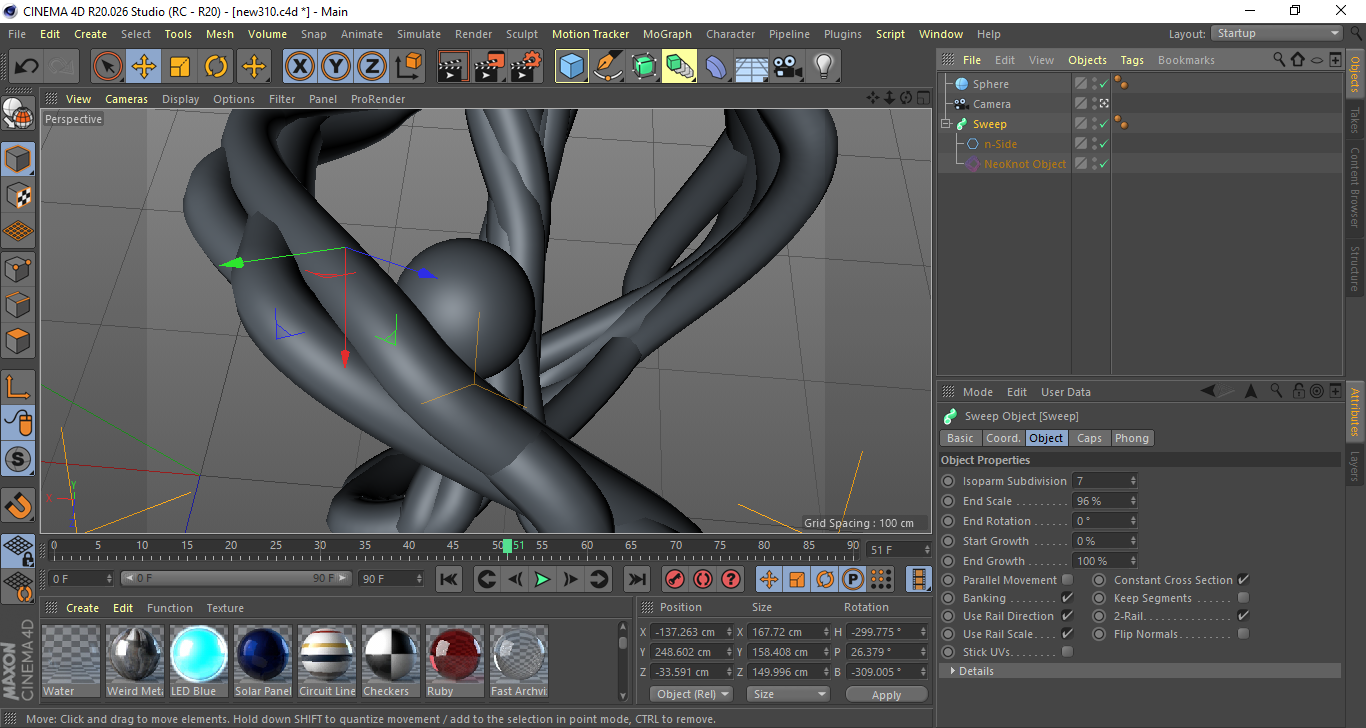Activate the Scale tool in top toolbar
The width and height of the screenshot is (1366, 728).
pos(180,67)
